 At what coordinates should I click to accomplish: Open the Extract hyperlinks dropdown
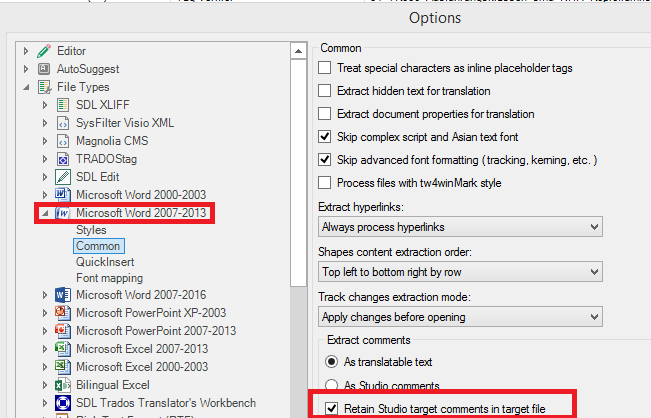[460, 227]
